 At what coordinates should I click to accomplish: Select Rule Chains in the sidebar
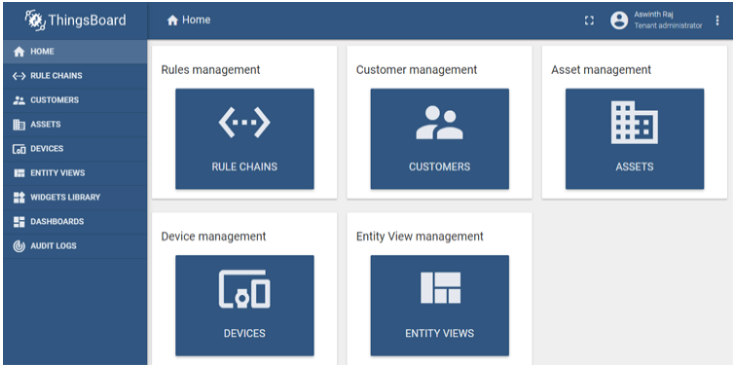75,76
